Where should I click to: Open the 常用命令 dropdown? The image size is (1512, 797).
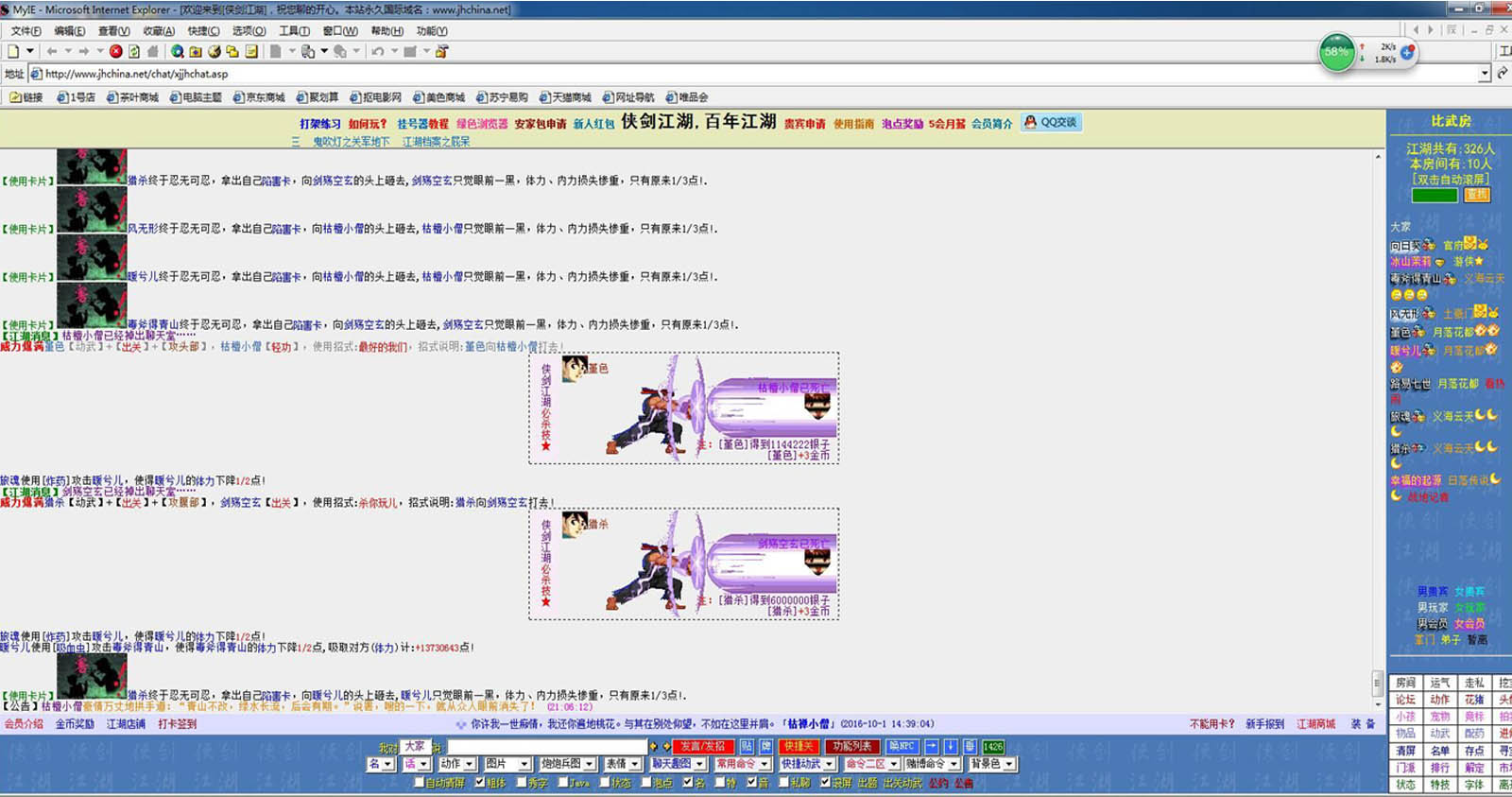pyautogui.click(x=740, y=763)
